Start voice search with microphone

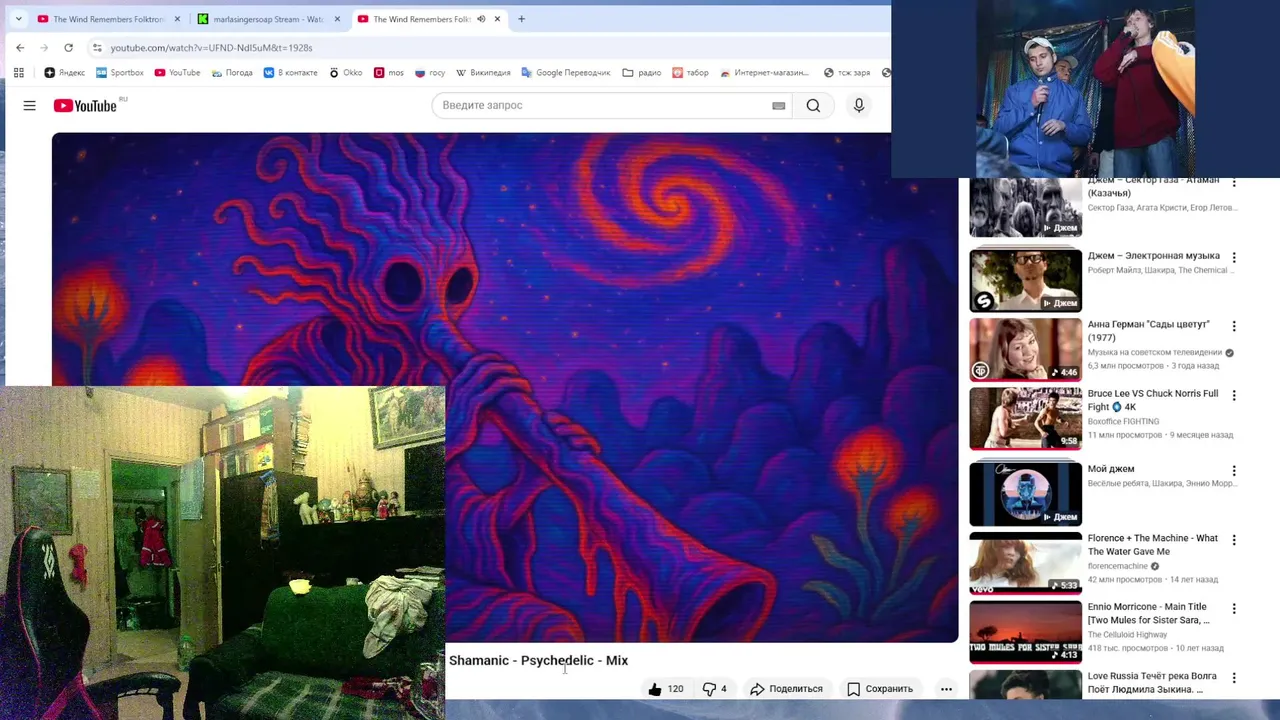tap(858, 106)
